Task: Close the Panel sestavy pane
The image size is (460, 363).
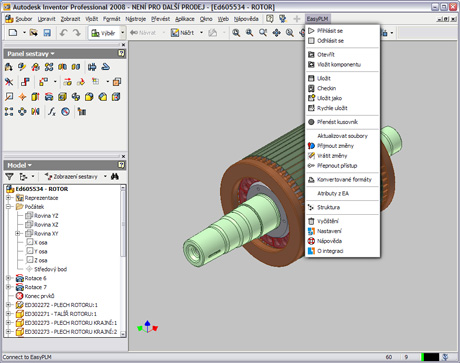Action: (123, 45)
